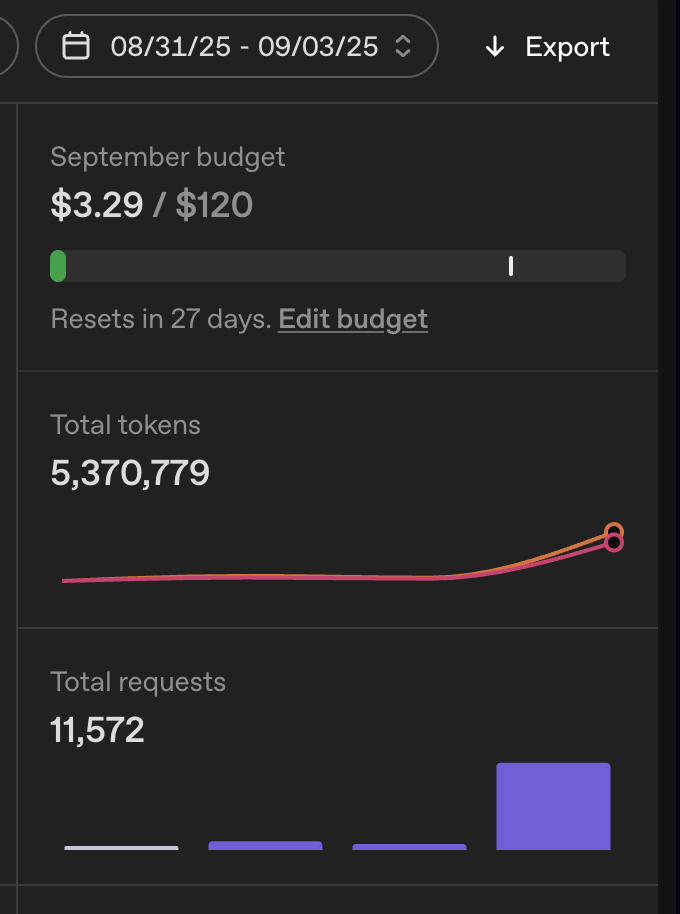Click the second purple requests bar
Viewport: 680px width, 914px height.
point(265,845)
